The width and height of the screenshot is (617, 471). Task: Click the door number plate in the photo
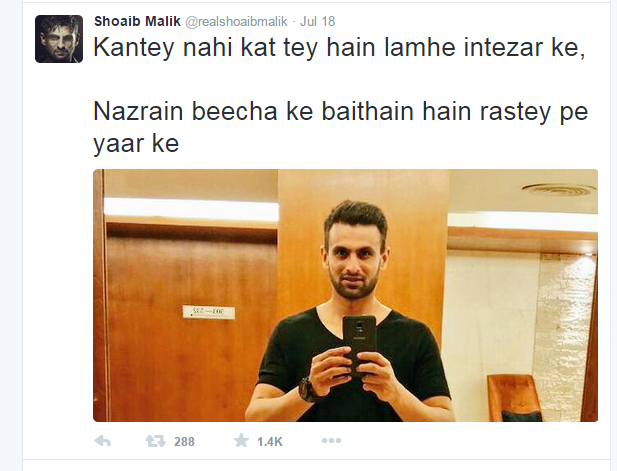click(209, 312)
